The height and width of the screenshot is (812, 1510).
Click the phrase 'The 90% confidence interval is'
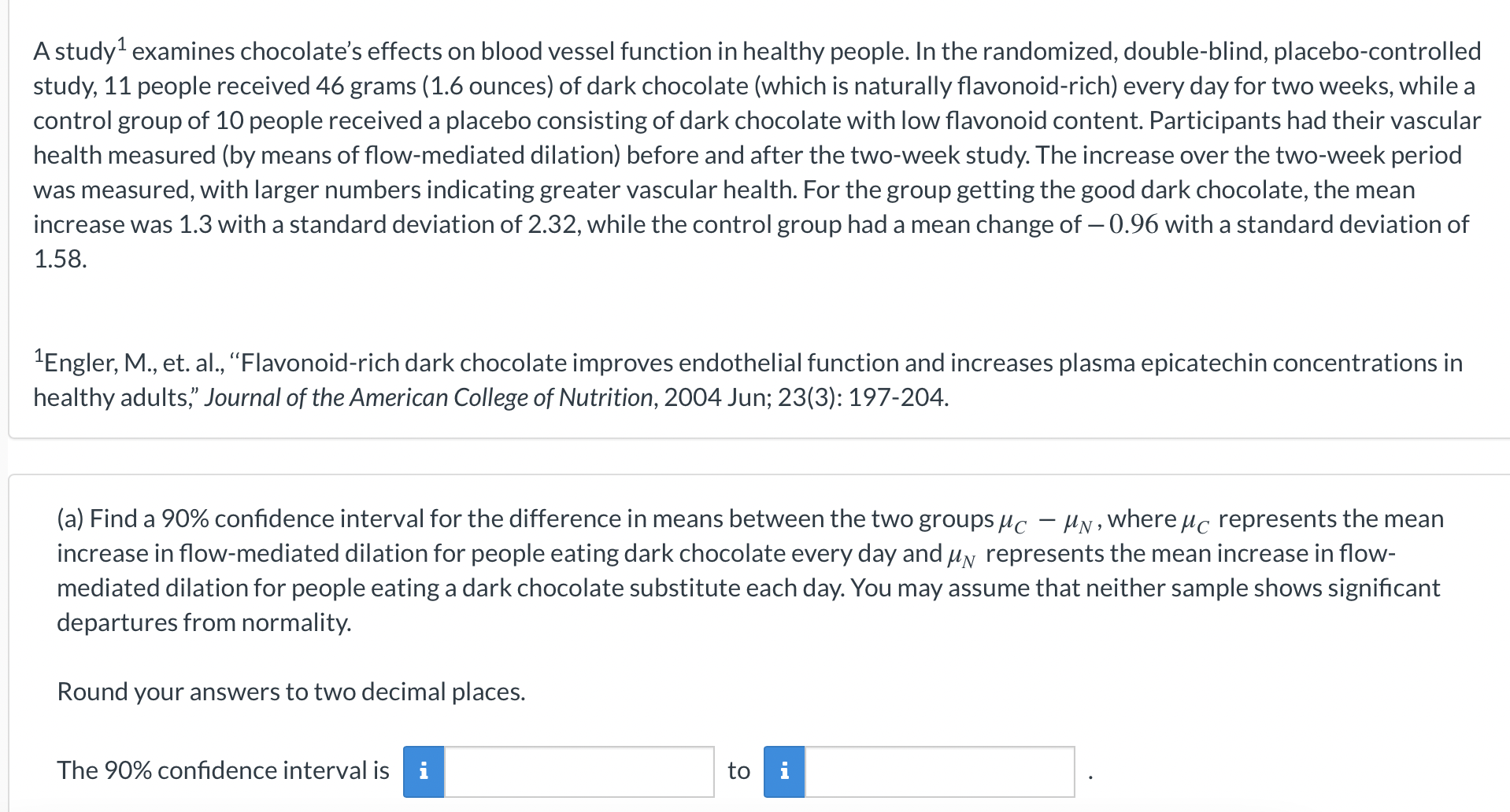(x=223, y=771)
